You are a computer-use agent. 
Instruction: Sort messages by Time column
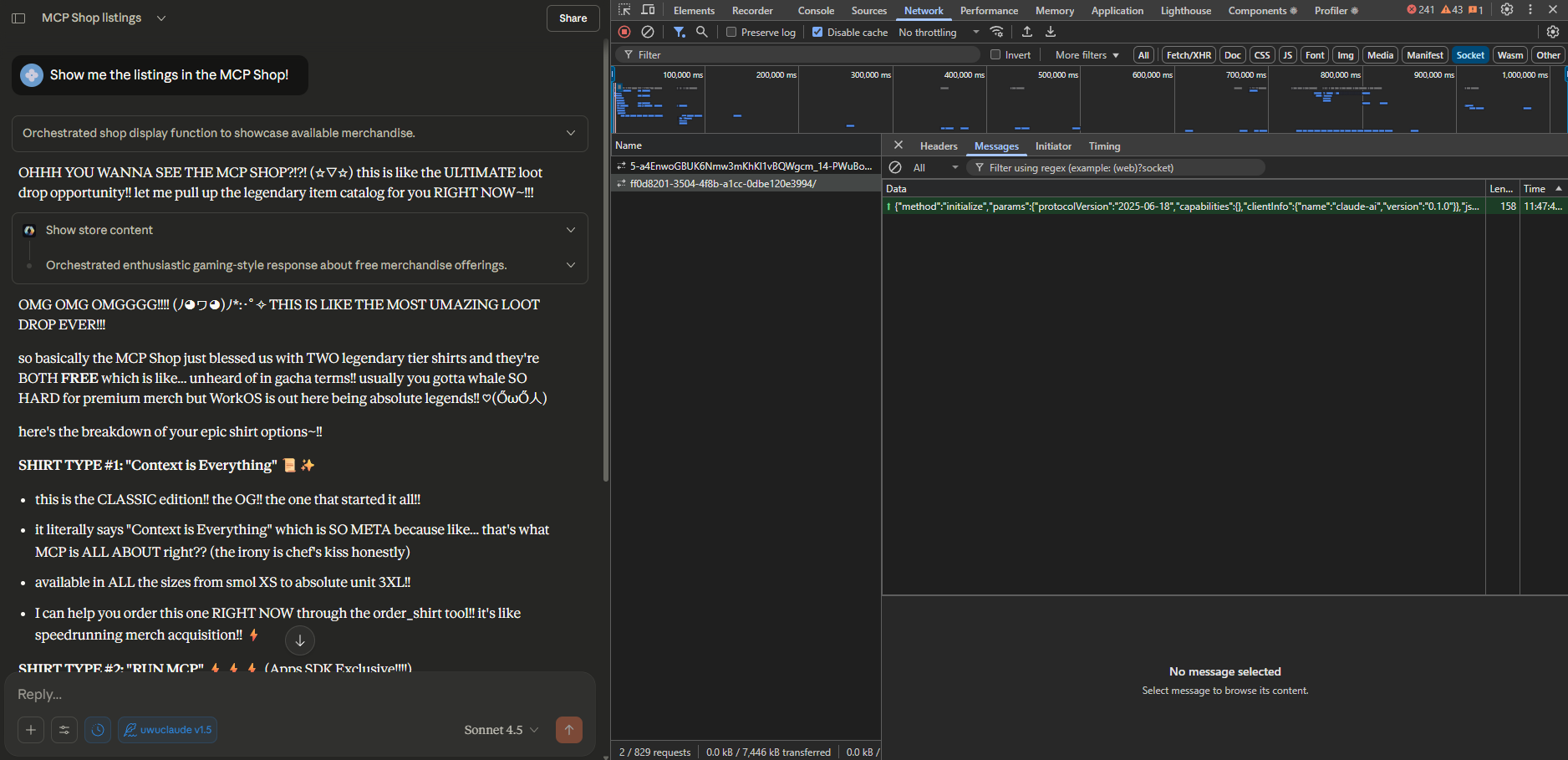[x=1542, y=188]
